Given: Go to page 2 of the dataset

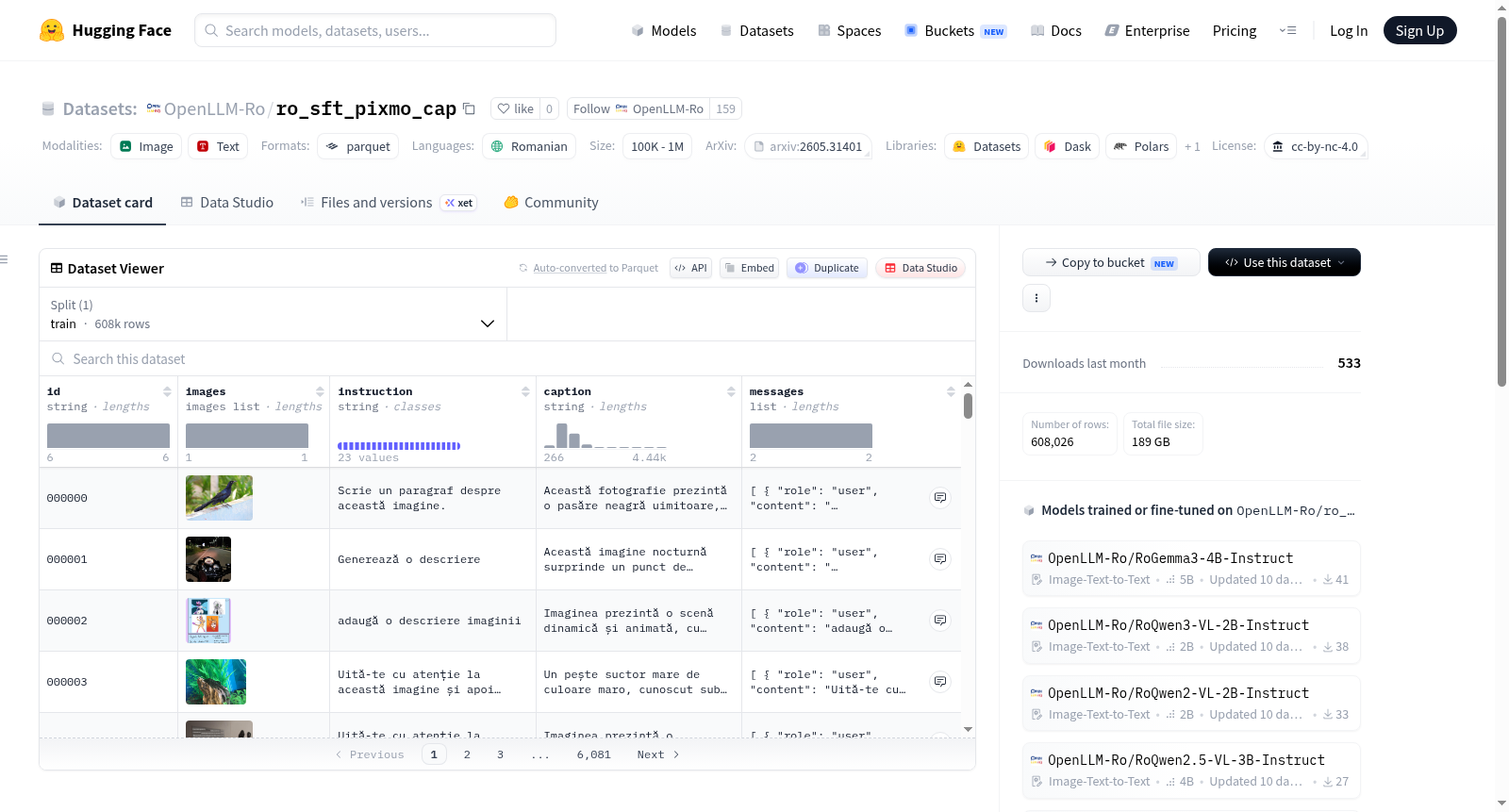Looking at the screenshot, I should (x=467, y=754).
